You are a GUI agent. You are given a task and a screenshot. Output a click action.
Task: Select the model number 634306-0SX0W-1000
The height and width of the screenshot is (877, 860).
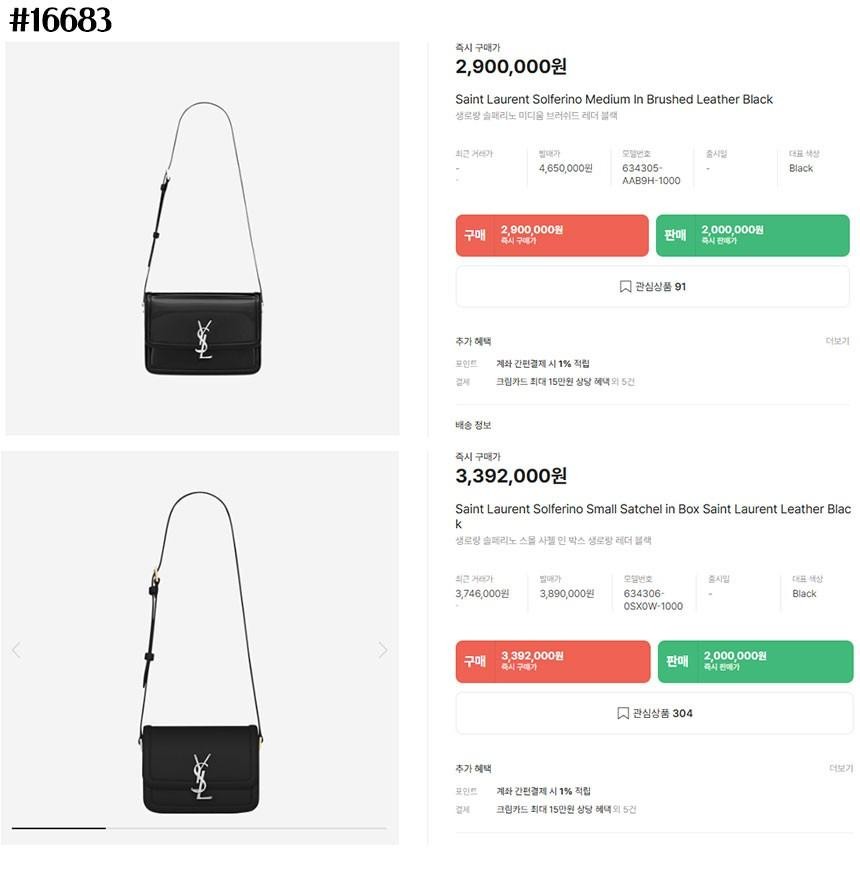click(x=653, y=600)
